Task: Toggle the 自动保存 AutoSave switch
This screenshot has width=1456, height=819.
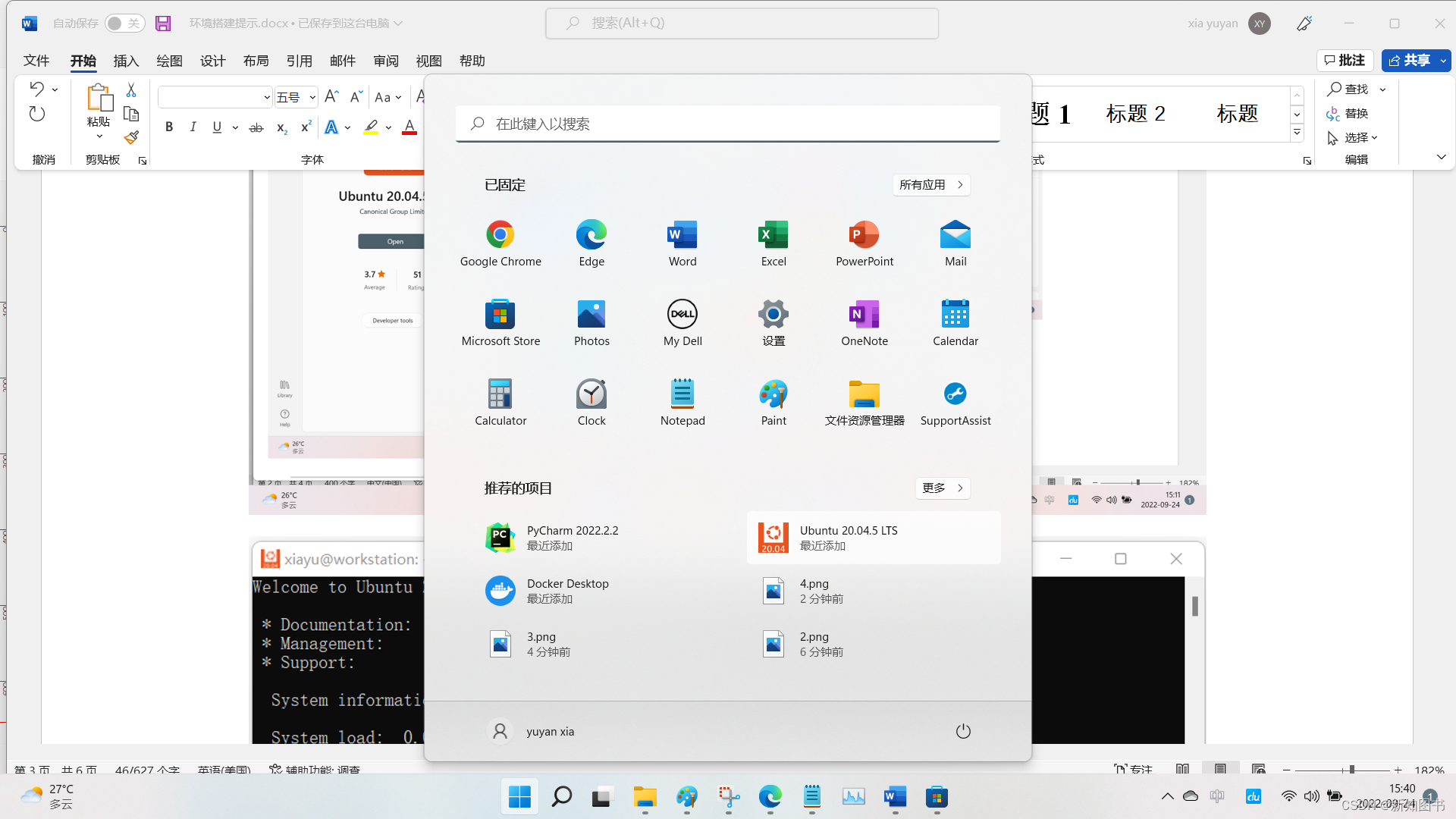Action: 124,23
